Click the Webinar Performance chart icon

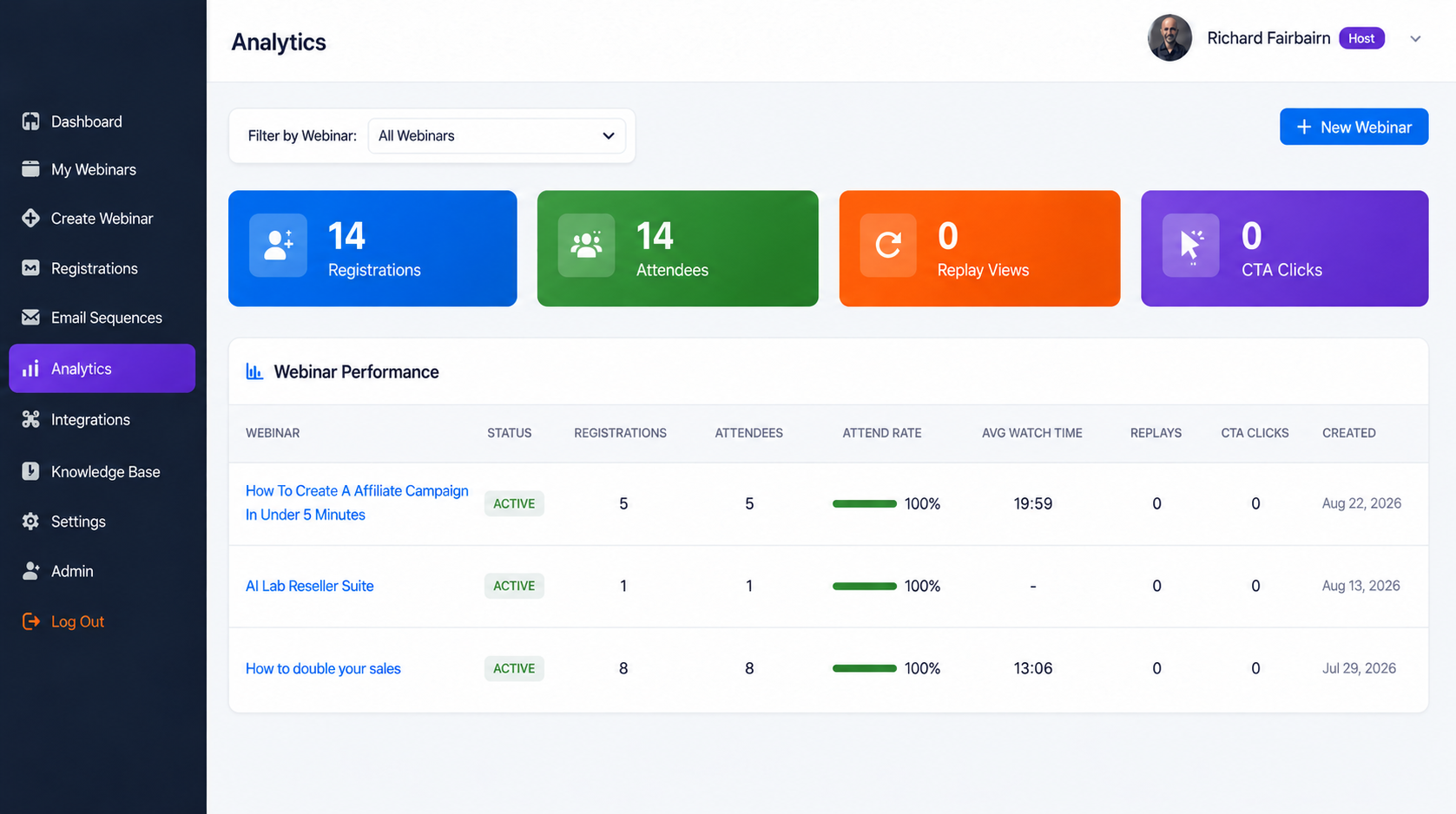(x=254, y=371)
